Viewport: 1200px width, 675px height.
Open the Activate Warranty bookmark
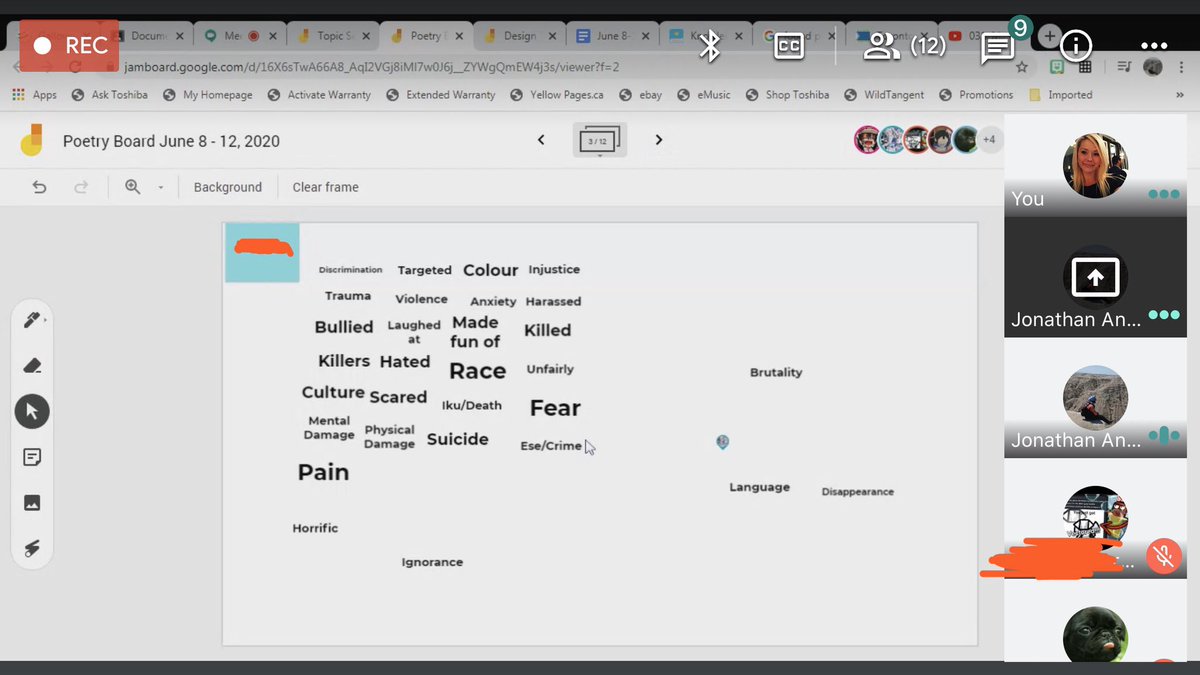(319, 95)
